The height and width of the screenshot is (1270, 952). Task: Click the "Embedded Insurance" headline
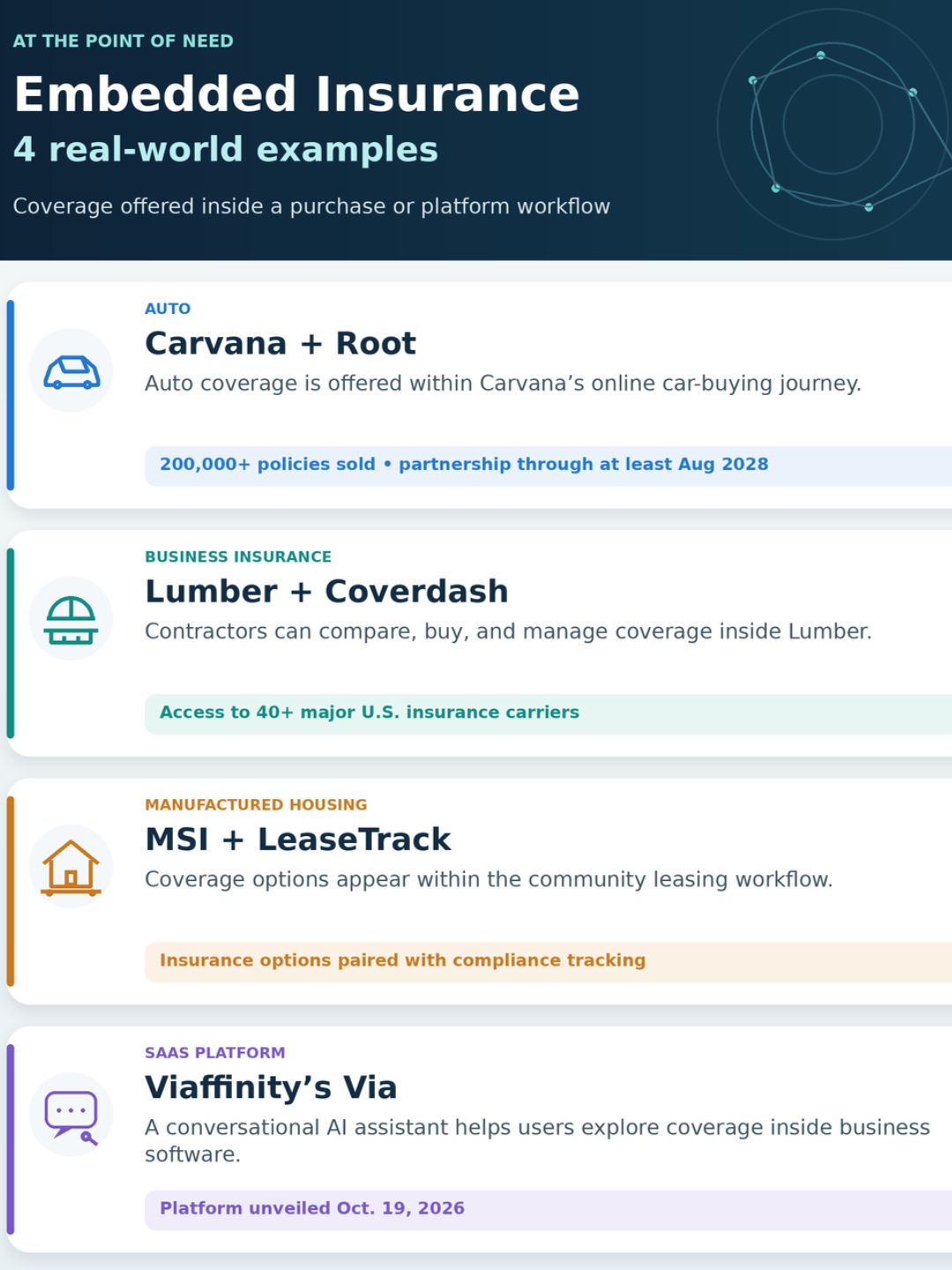(296, 94)
